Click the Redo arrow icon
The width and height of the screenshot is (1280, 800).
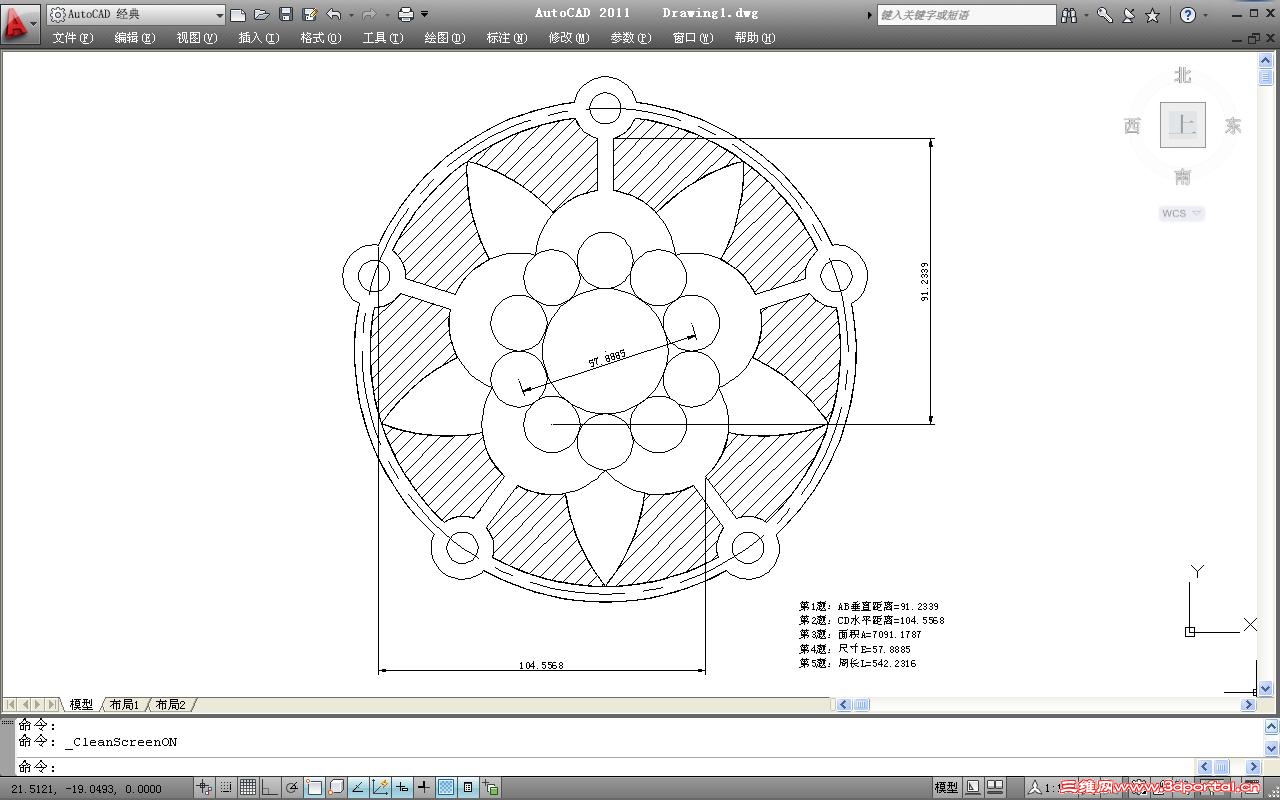[x=369, y=14]
